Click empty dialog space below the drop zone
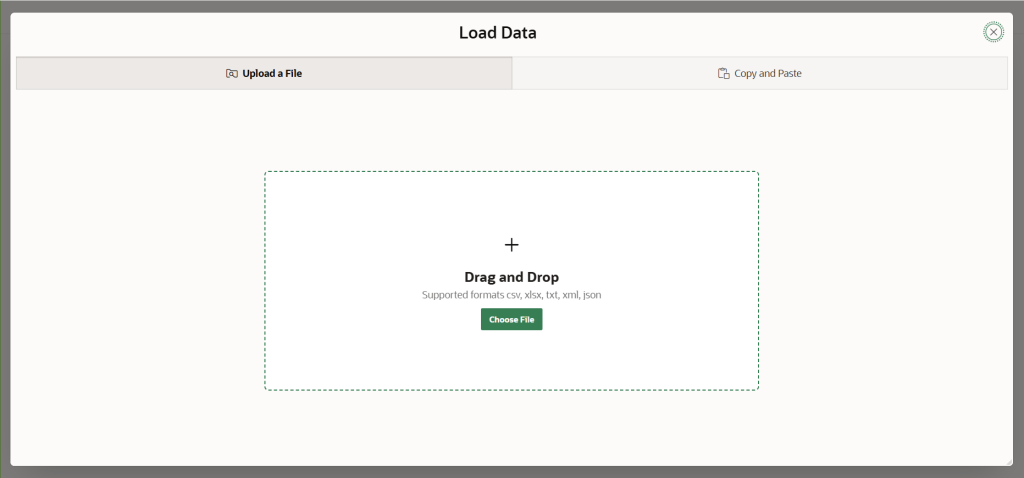 click(511, 428)
